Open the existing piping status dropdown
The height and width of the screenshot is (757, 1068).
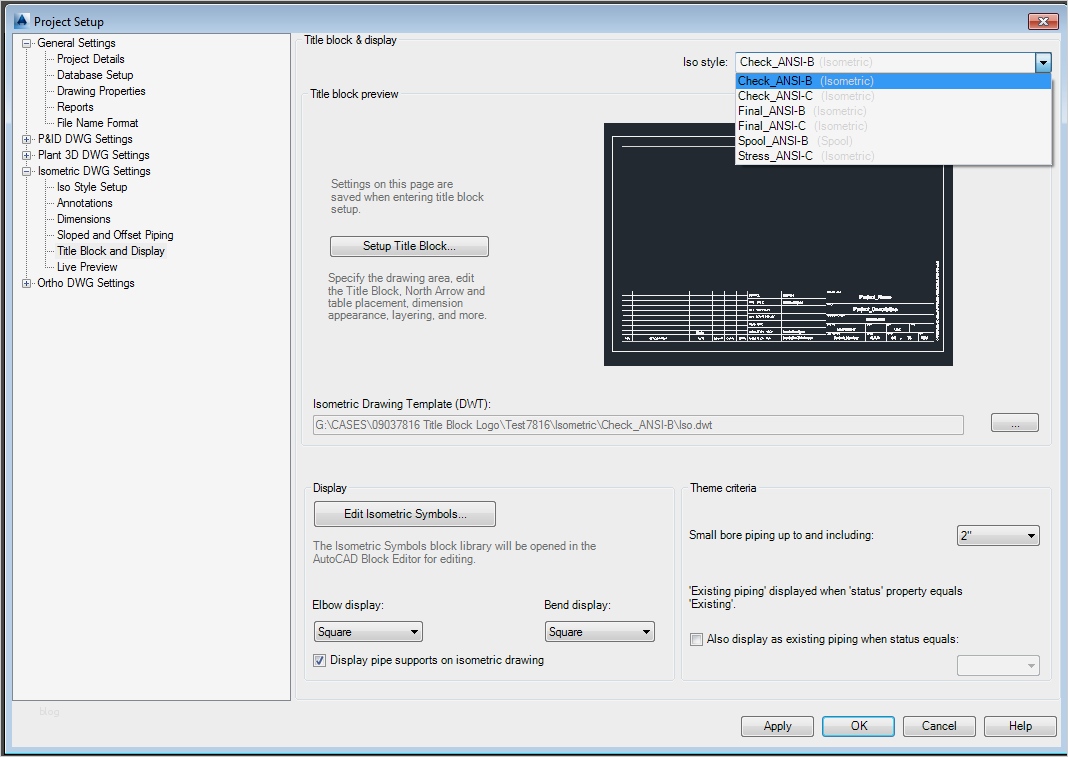pos(998,665)
